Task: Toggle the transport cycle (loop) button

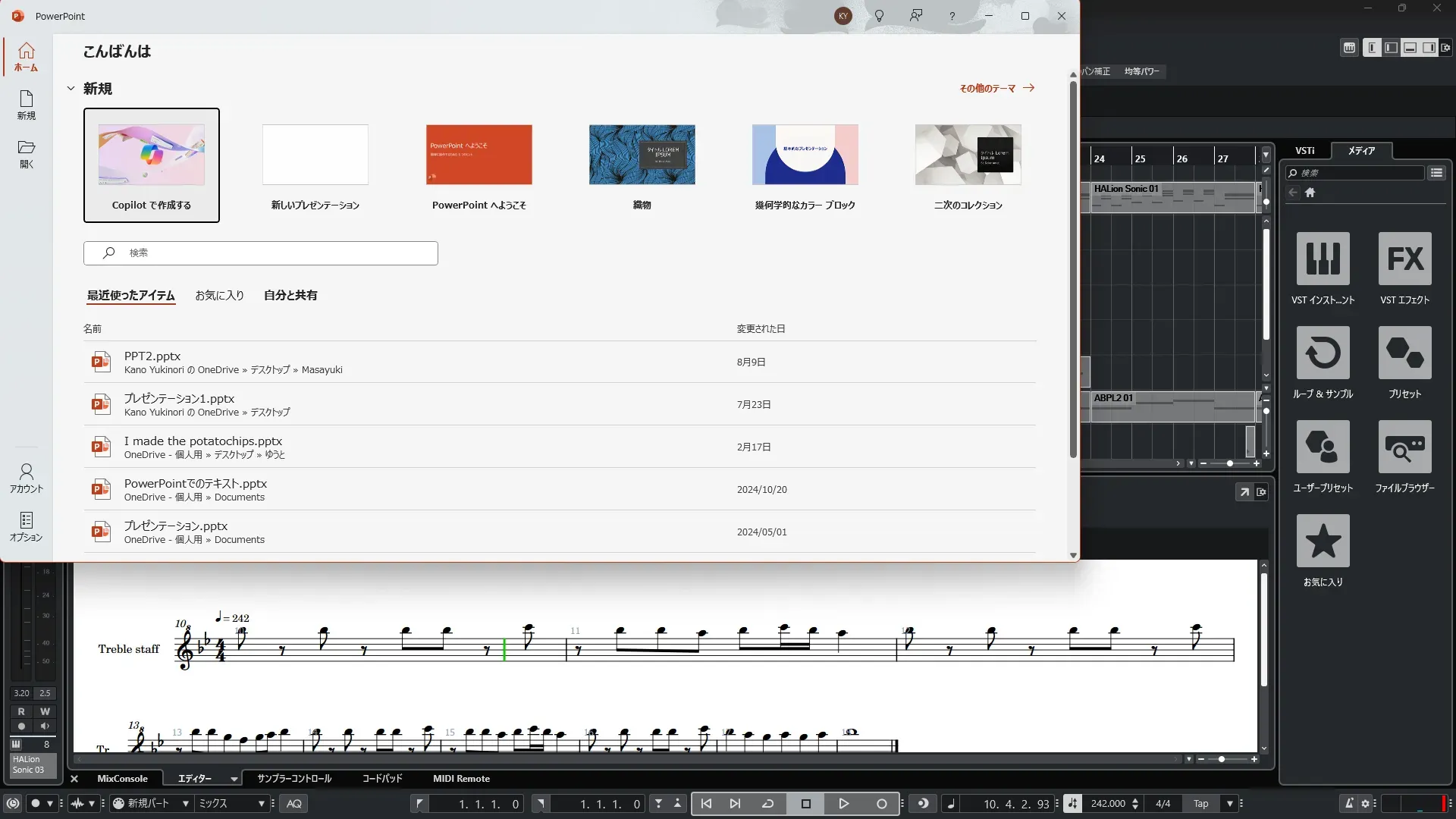Action: point(767,804)
